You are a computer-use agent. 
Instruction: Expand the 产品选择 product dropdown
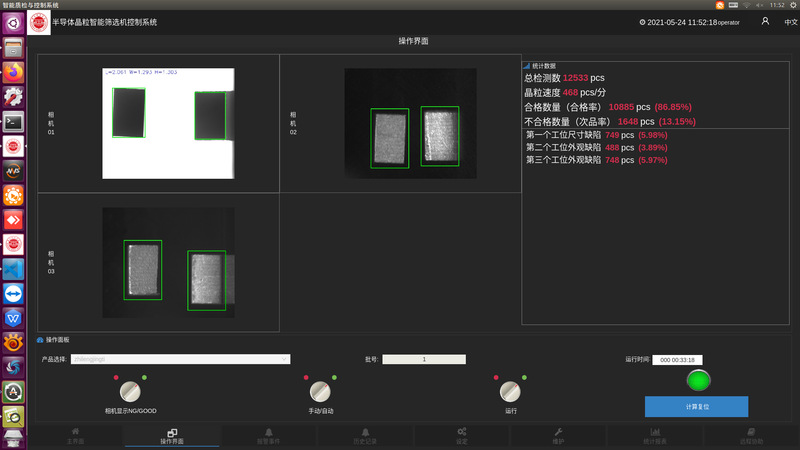[180, 358]
